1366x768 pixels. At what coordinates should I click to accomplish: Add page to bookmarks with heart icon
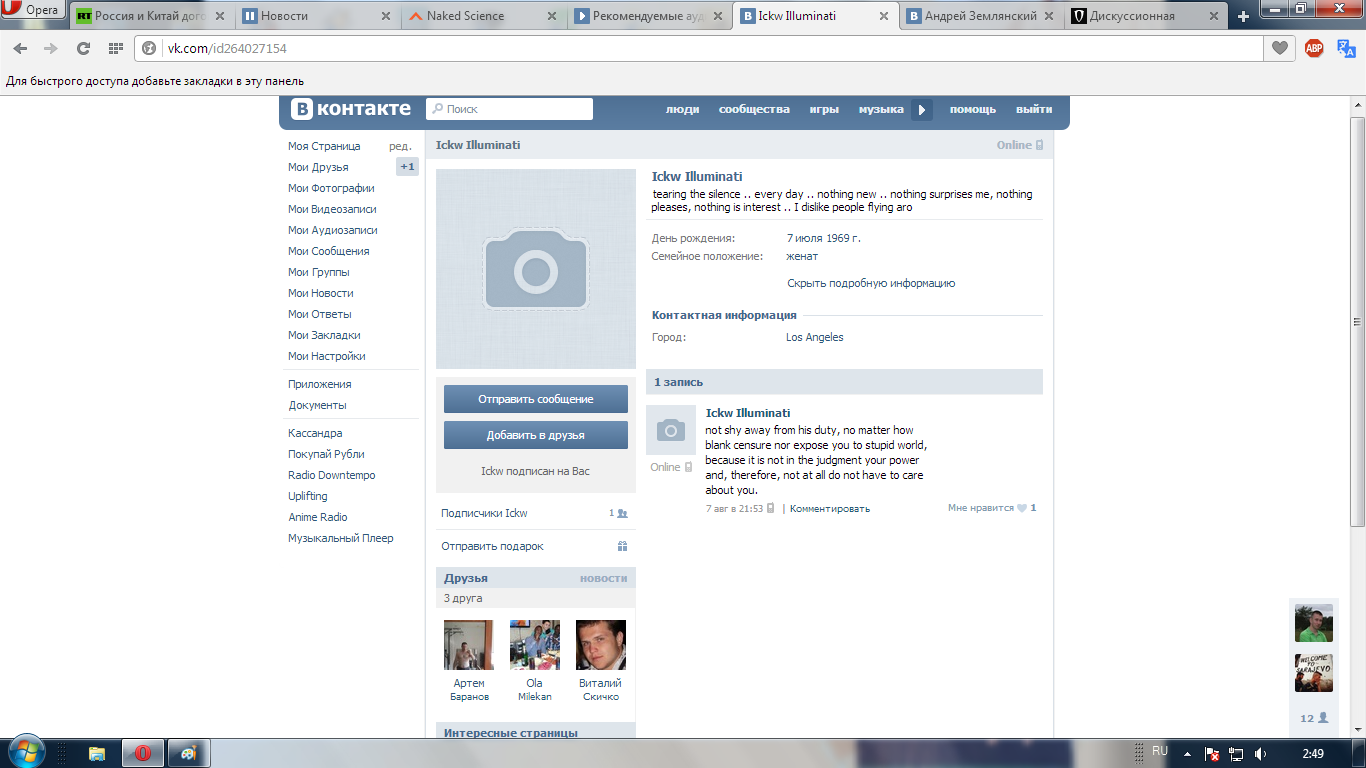pos(1279,48)
